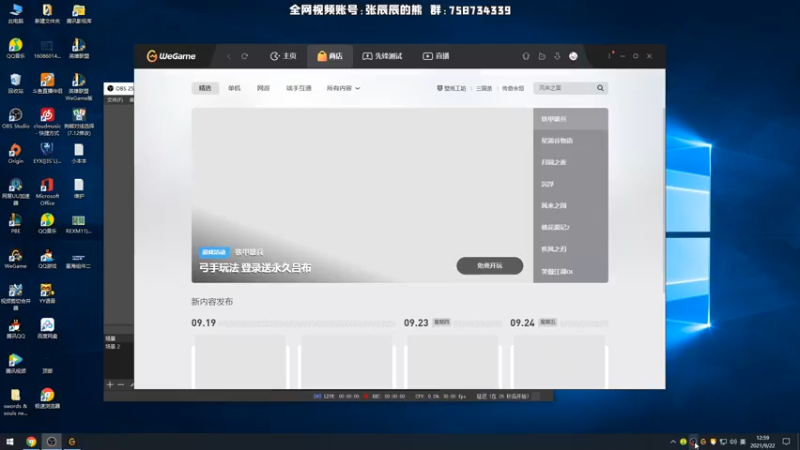Open the game card under 09.24
Viewport: 800px width, 450px height.
[559, 362]
